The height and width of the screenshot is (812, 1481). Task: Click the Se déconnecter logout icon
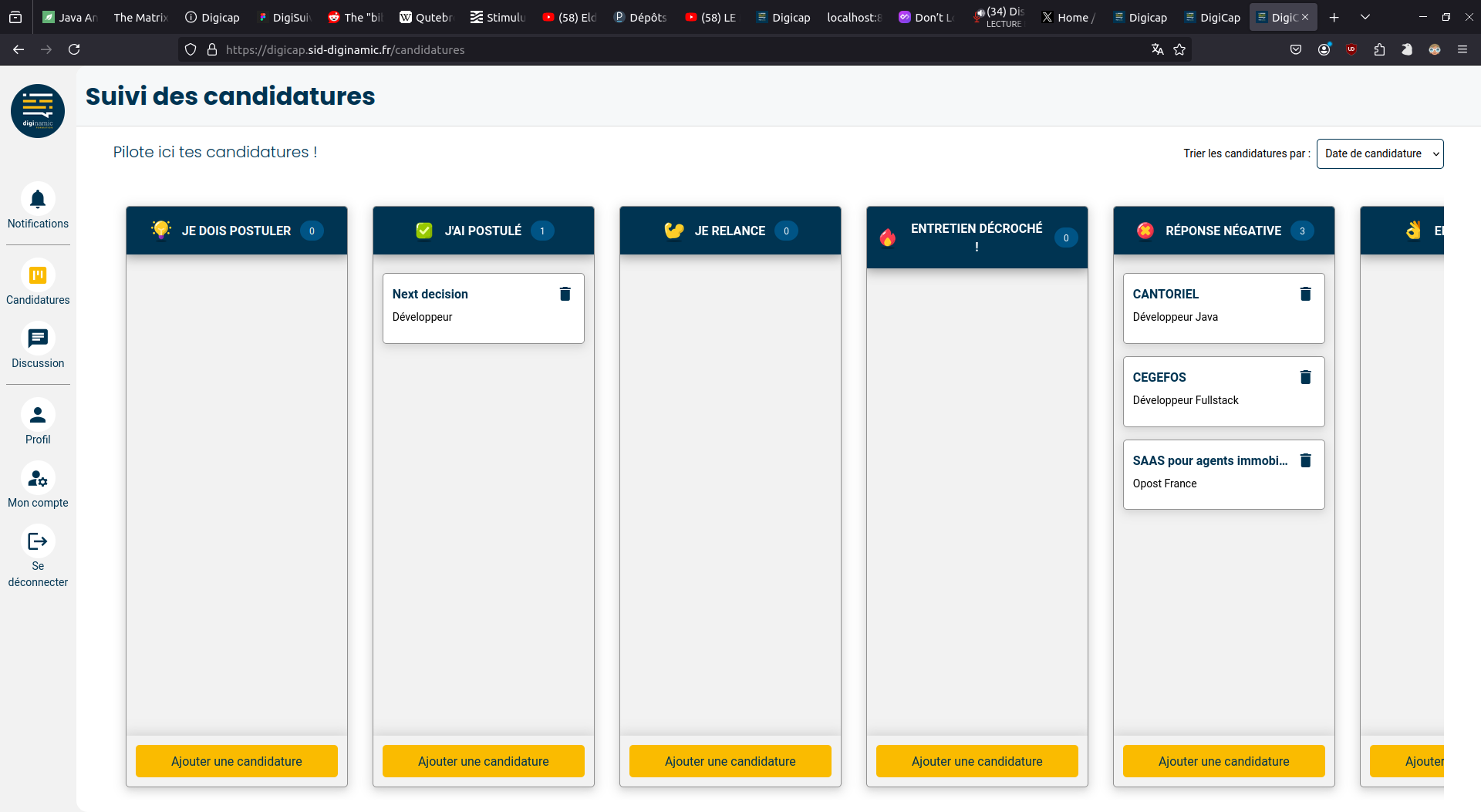(38, 542)
